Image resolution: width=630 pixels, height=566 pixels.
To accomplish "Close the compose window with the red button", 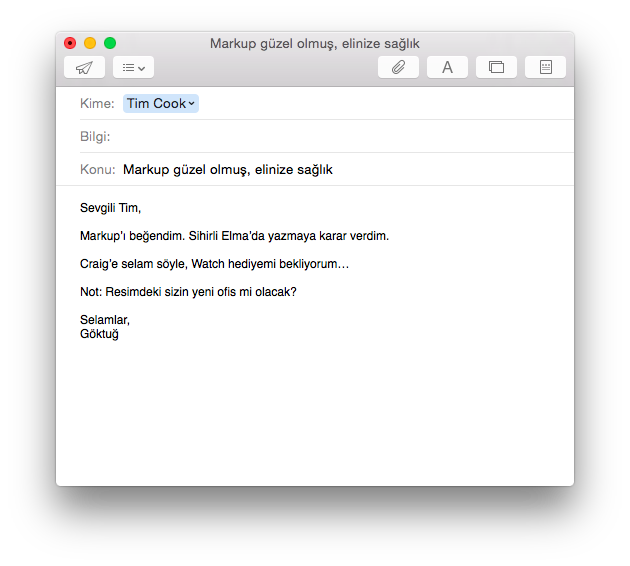I will tap(70, 43).
